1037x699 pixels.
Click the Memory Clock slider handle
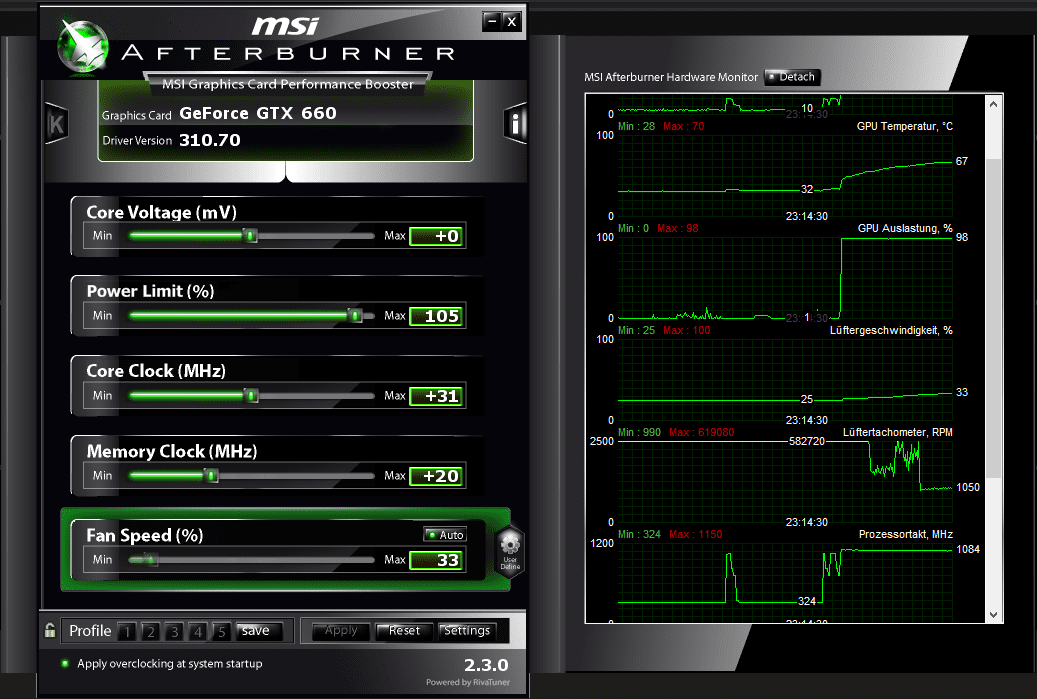point(211,475)
